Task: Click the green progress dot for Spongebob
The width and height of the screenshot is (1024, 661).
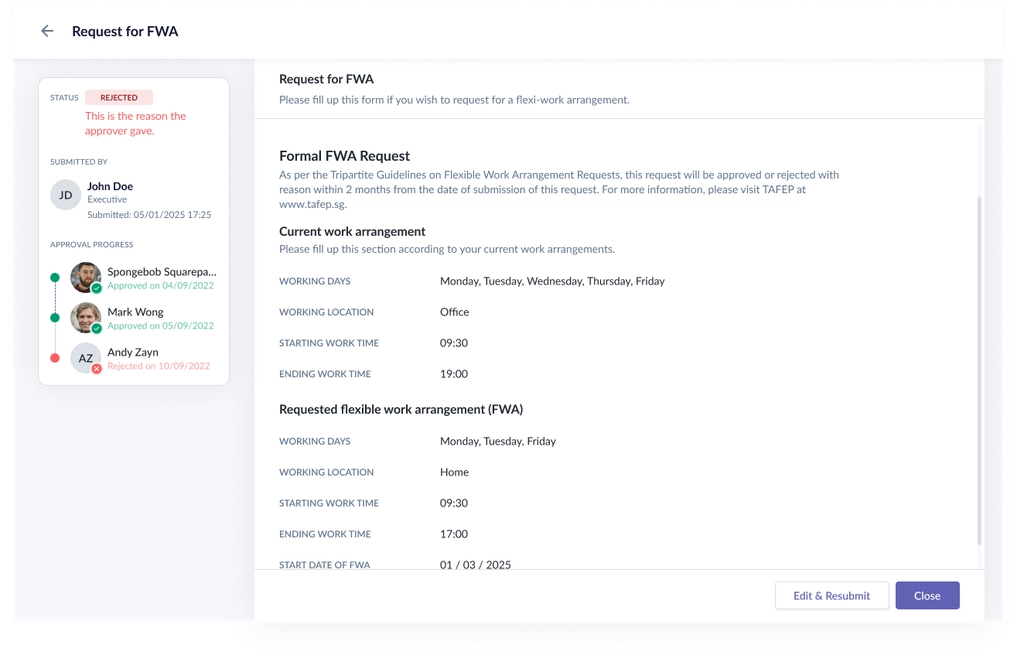Action: (55, 278)
